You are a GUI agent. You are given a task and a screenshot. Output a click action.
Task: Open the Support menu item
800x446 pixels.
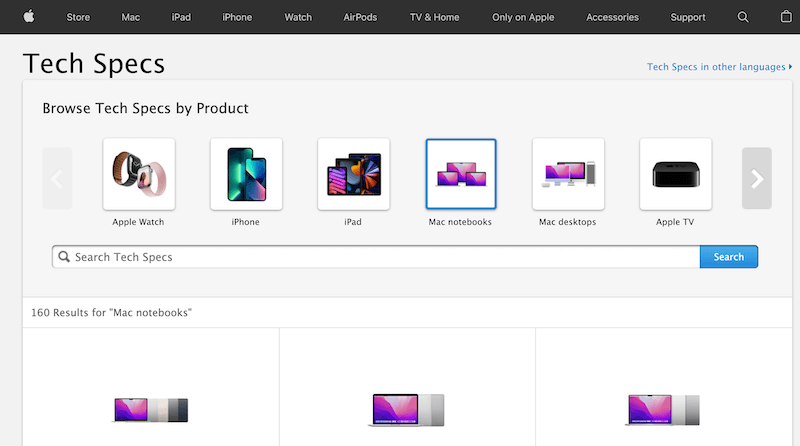(x=688, y=17)
